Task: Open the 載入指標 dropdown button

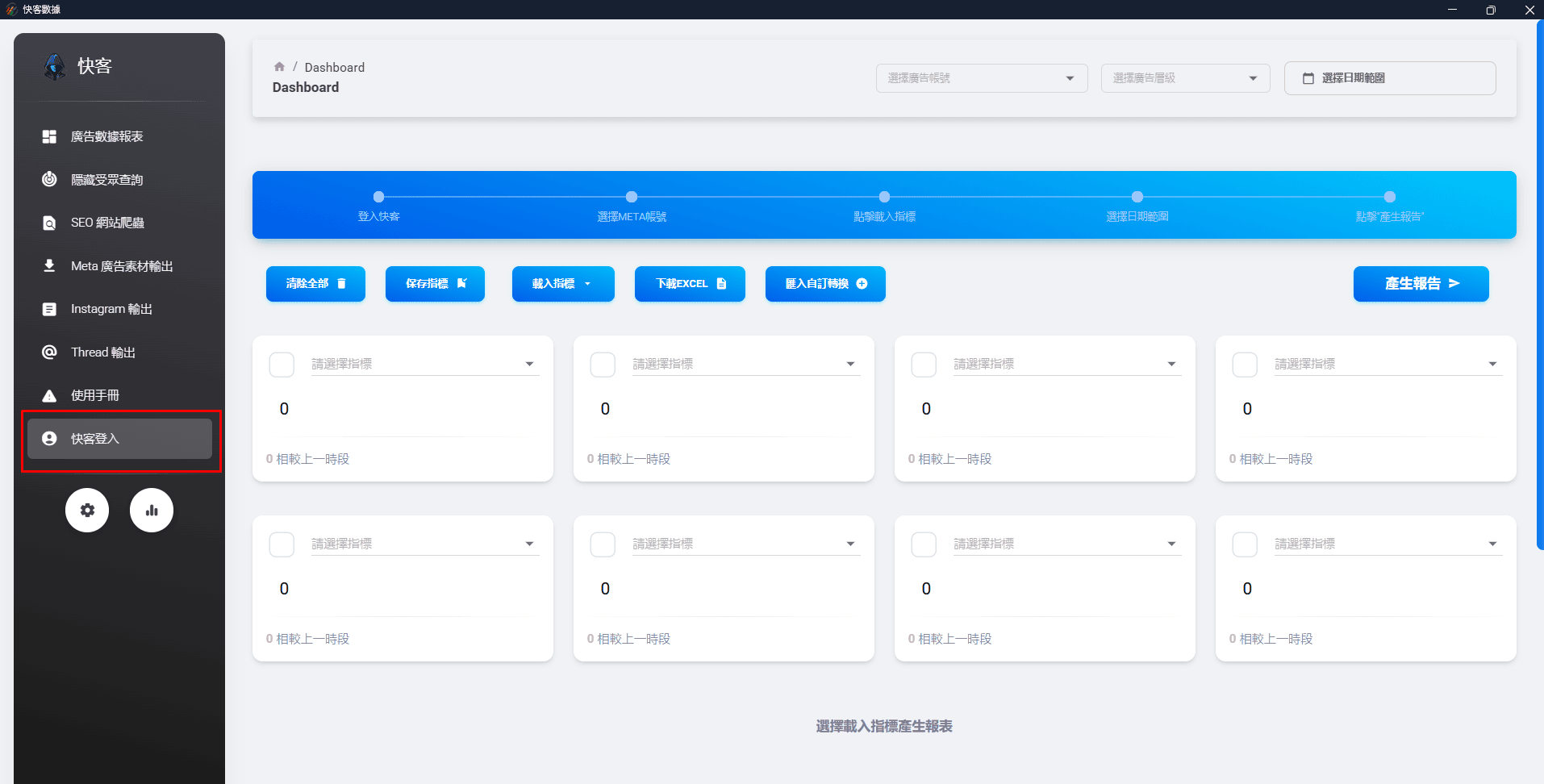Action: click(x=562, y=284)
